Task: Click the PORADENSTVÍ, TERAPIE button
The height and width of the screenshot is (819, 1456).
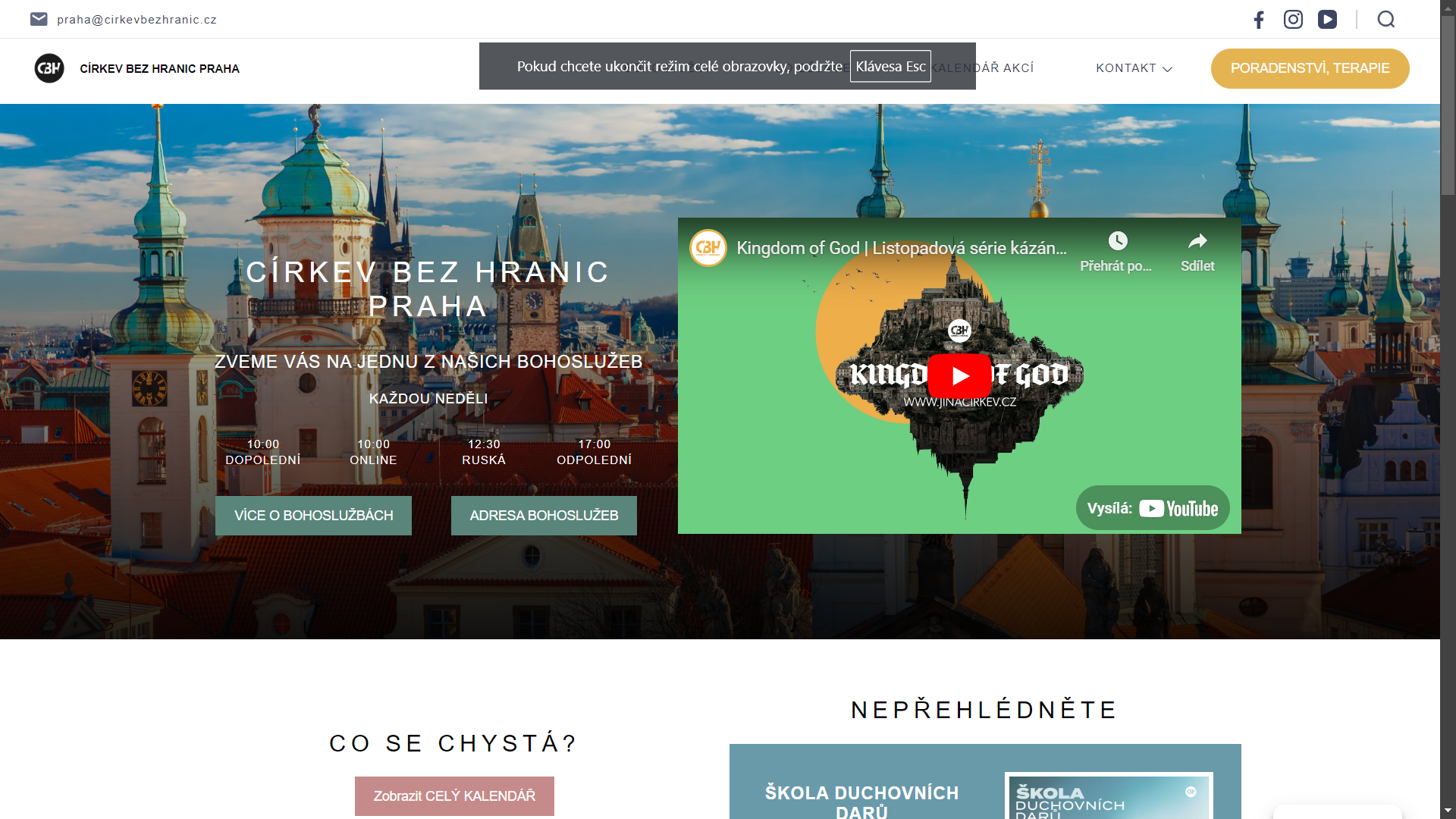Action: pyautogui.click(x=1310, y=68)
